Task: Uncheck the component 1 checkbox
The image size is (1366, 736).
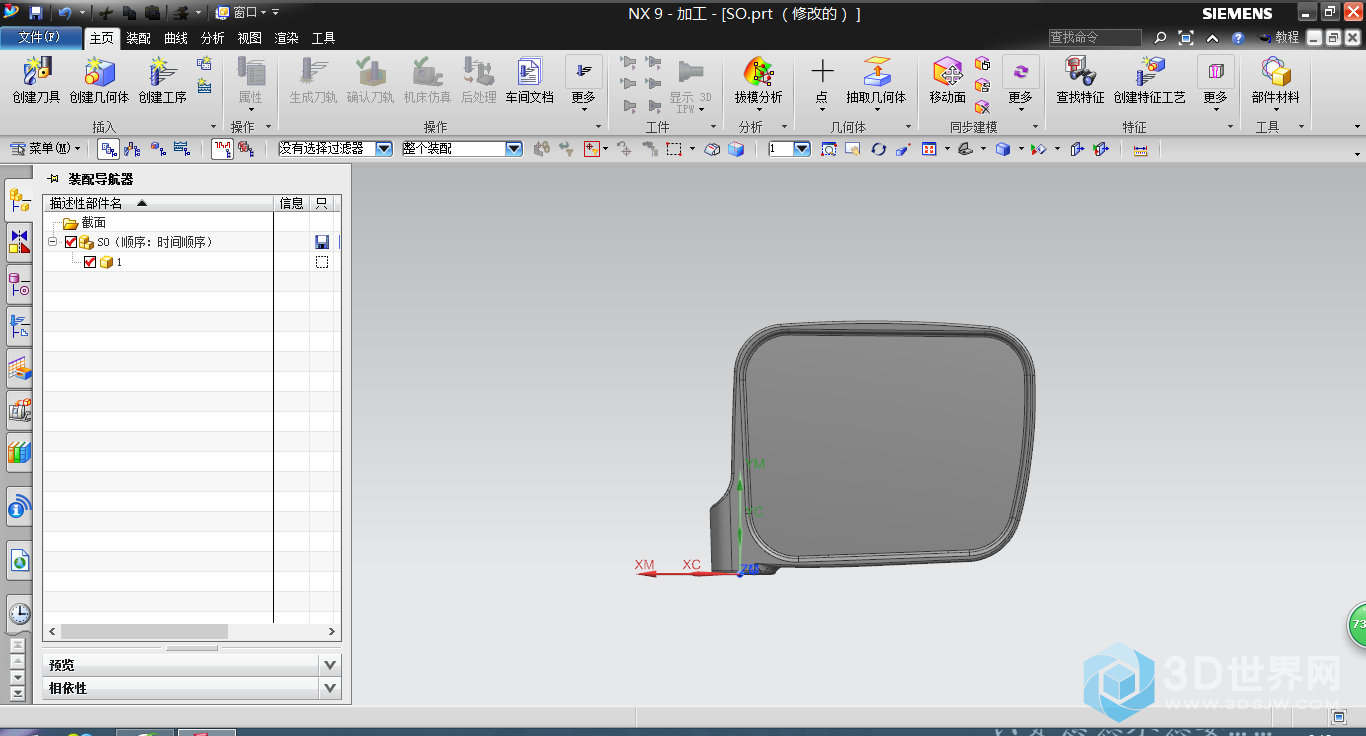Action: point(90,262)
